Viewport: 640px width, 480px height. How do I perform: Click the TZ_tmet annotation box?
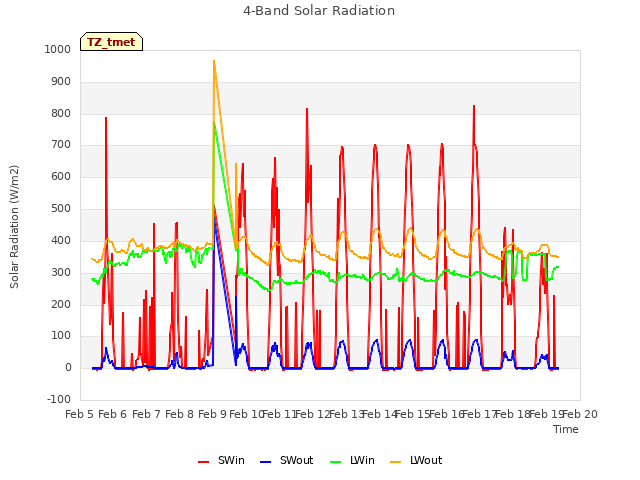(111, 42)
